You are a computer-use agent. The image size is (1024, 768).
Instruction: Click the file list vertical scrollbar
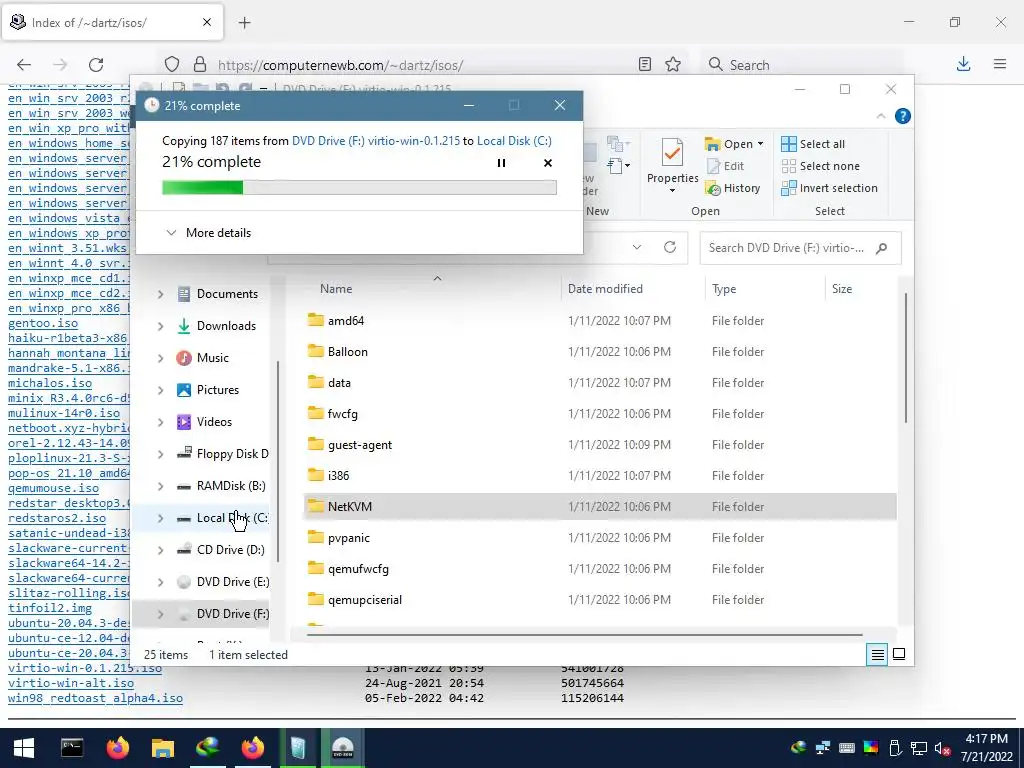[x=905, y=358]
